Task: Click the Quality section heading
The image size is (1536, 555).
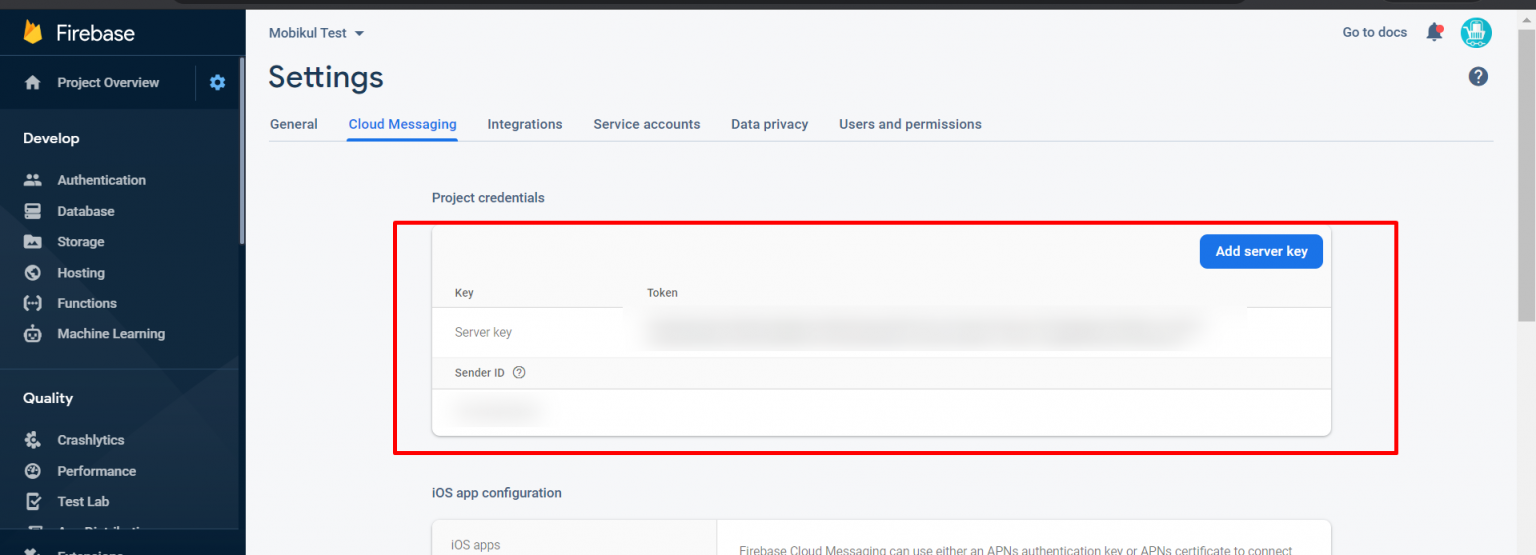Action: pos(48,398)
